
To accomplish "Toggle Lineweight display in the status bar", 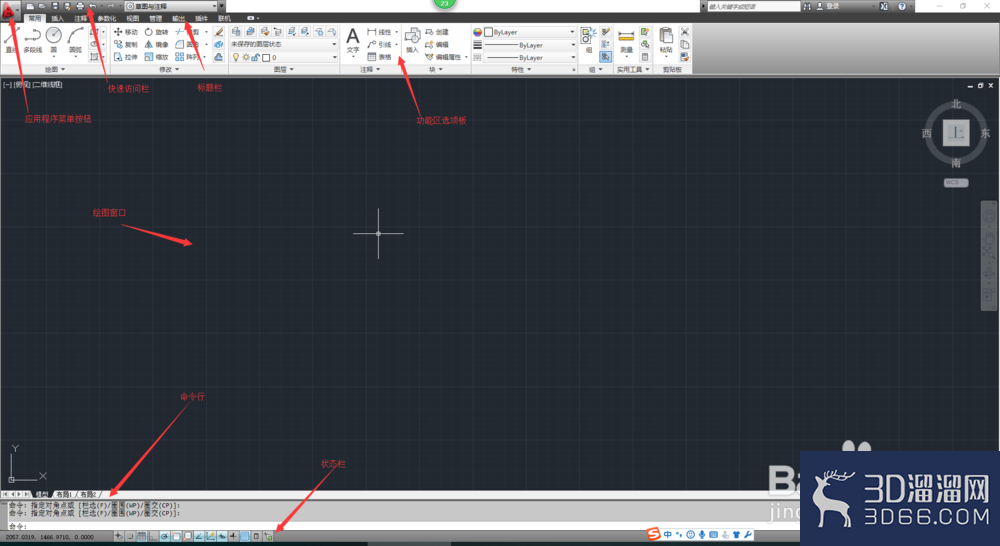I will [x=233, y=536].
